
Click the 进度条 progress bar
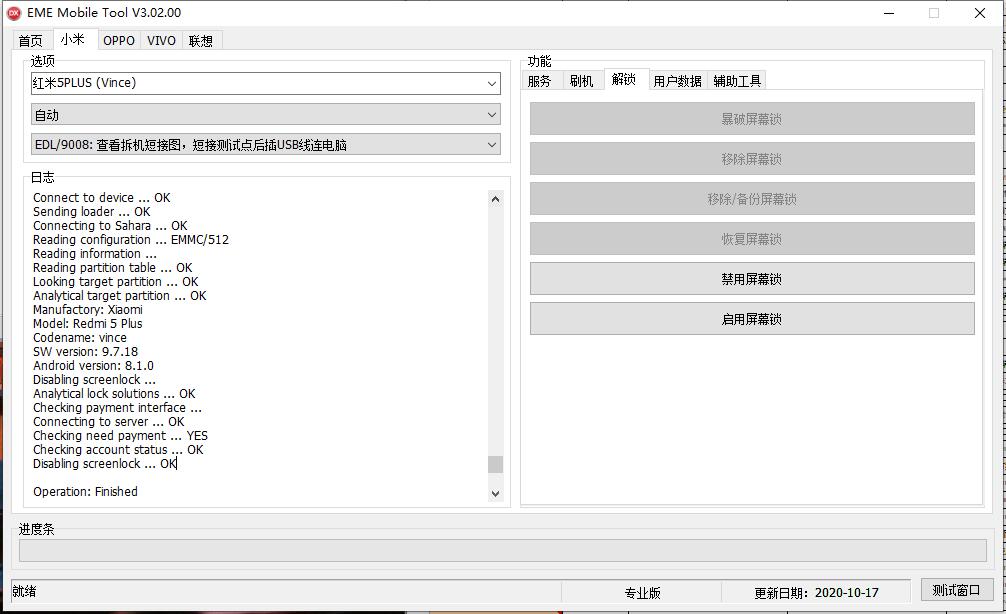coord(502,551)
